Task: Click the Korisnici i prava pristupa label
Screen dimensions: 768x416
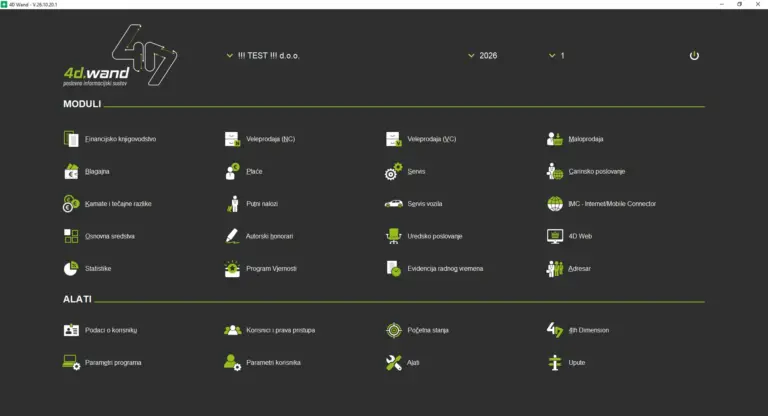Action: pyautogui.click(x=281, y=330)
